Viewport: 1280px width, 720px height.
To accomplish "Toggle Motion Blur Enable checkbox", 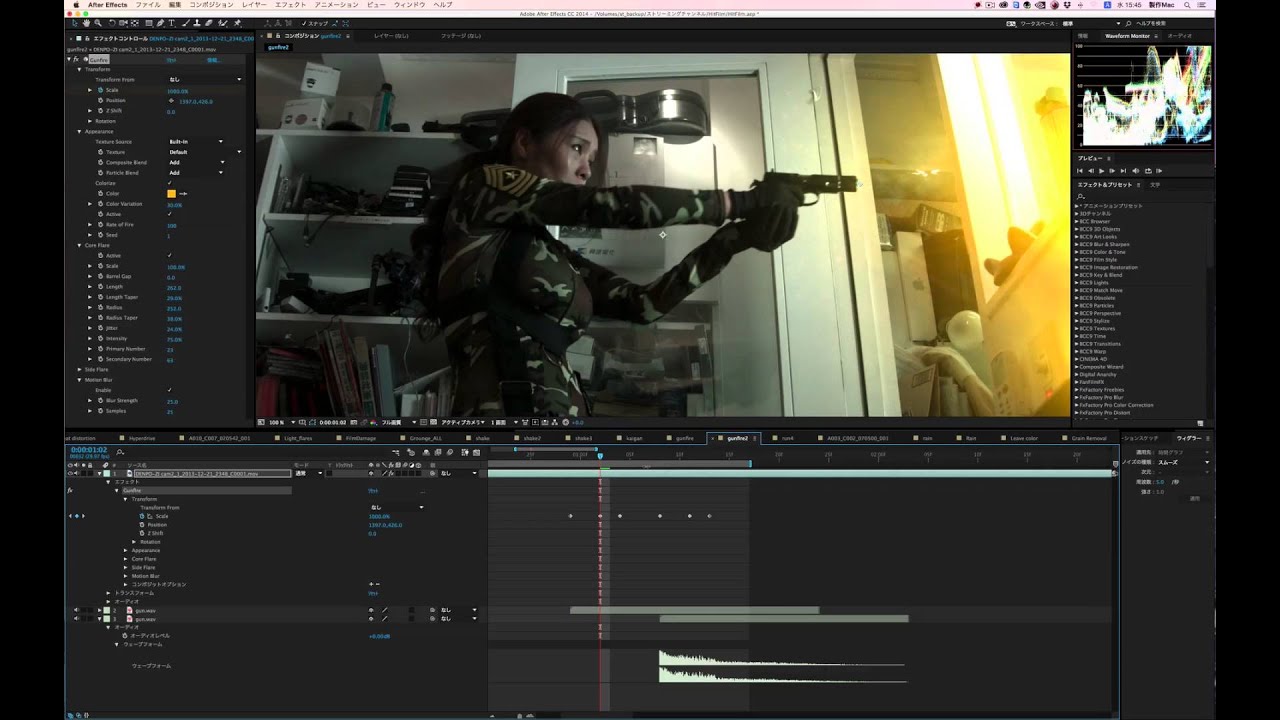I will click(x=170, y=390).
